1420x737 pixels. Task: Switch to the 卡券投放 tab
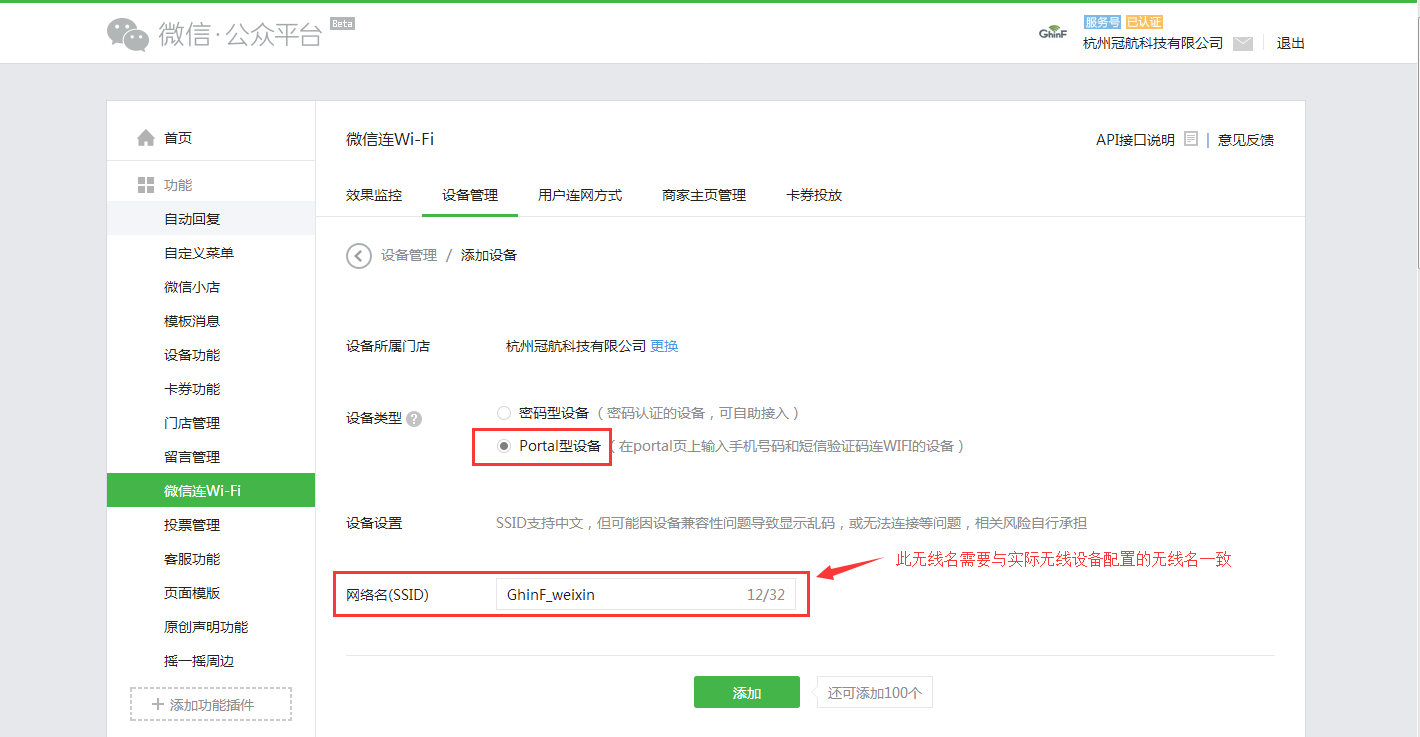pyautogui.click(x=814, y=196)
